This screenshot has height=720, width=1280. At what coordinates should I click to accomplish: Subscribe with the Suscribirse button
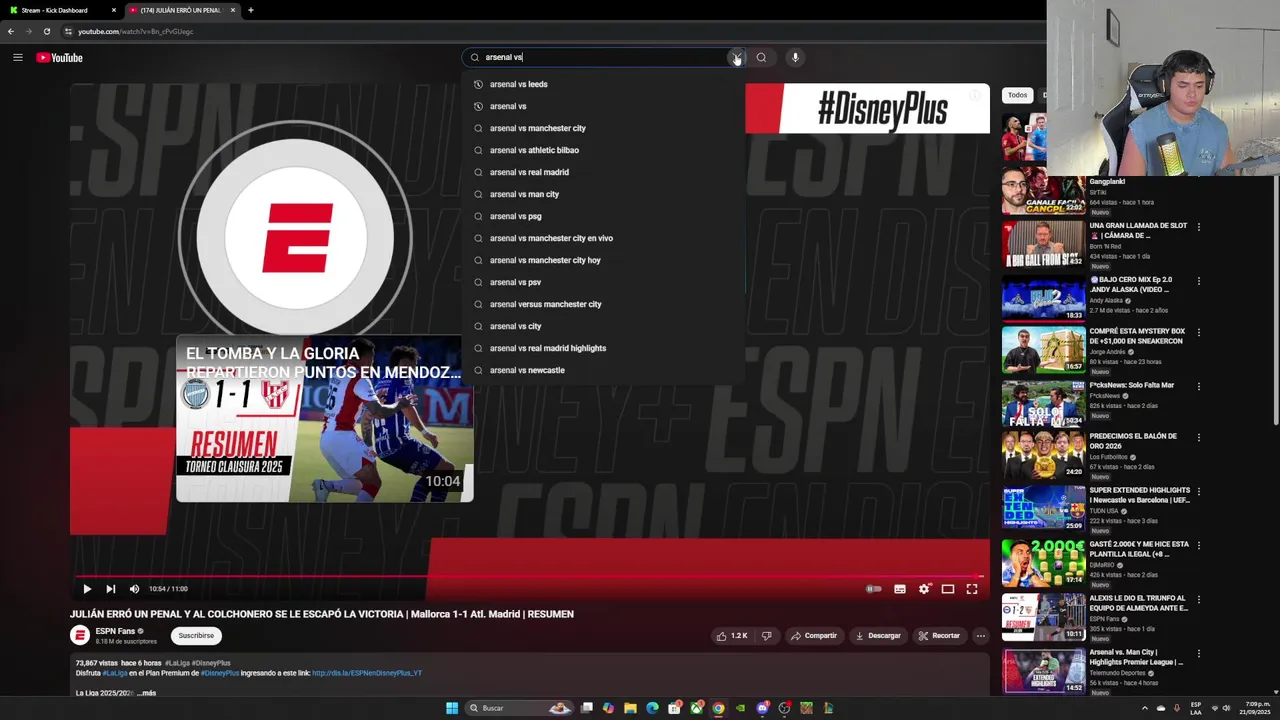[196, 635]
